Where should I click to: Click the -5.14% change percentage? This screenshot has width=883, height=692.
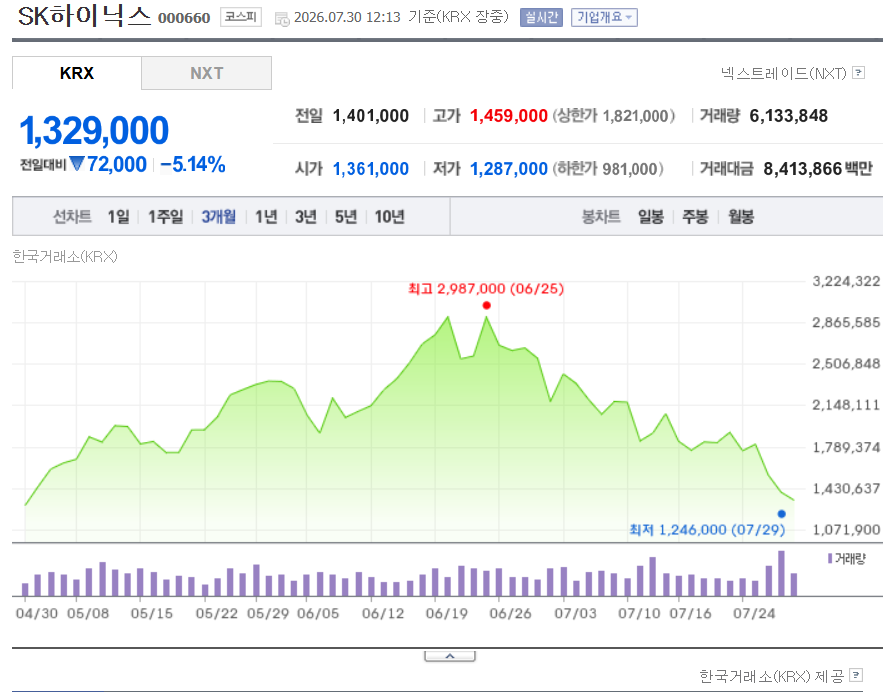[x=193, y=164]
